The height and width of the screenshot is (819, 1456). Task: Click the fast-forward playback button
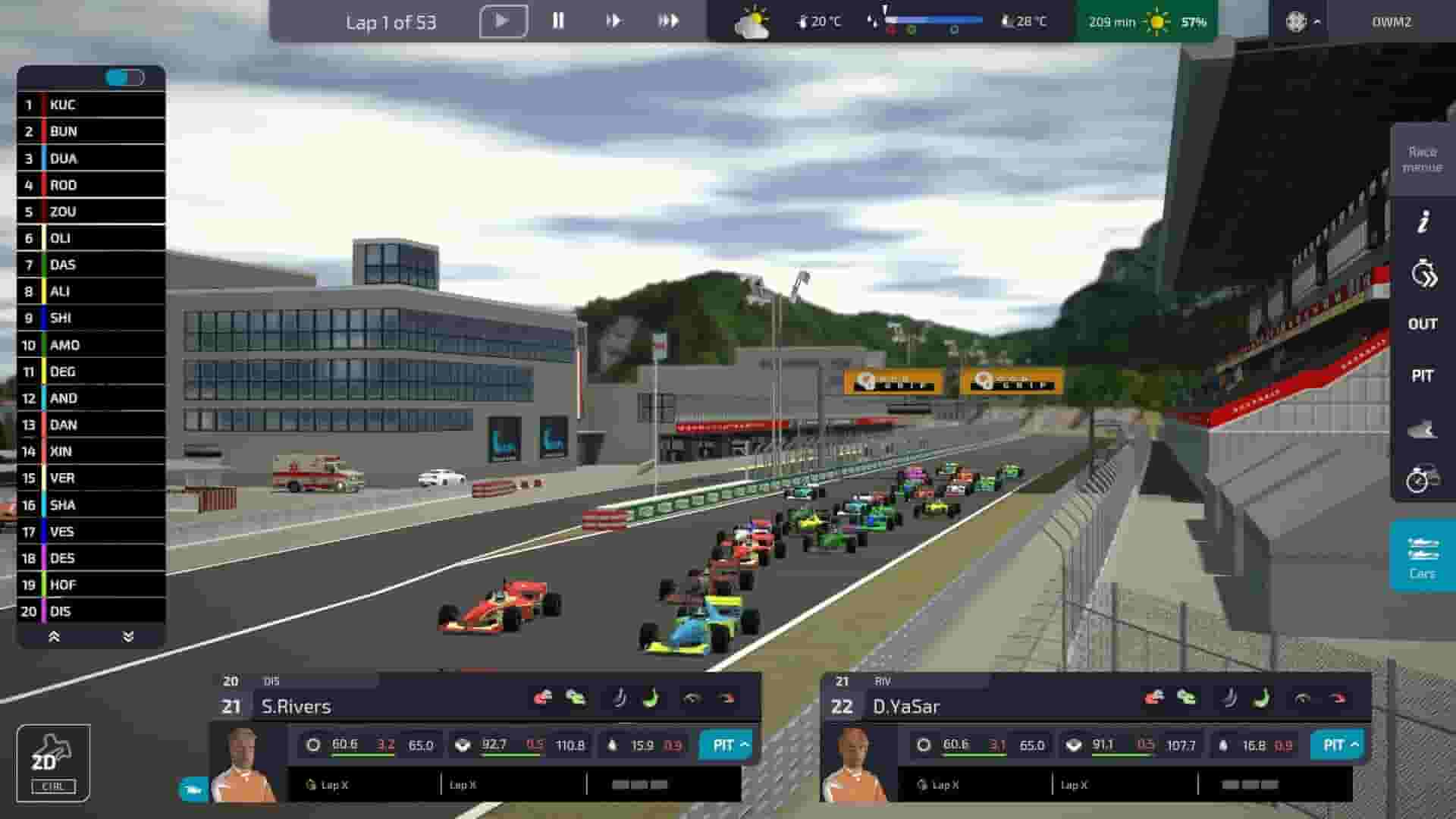coord(613,21)
